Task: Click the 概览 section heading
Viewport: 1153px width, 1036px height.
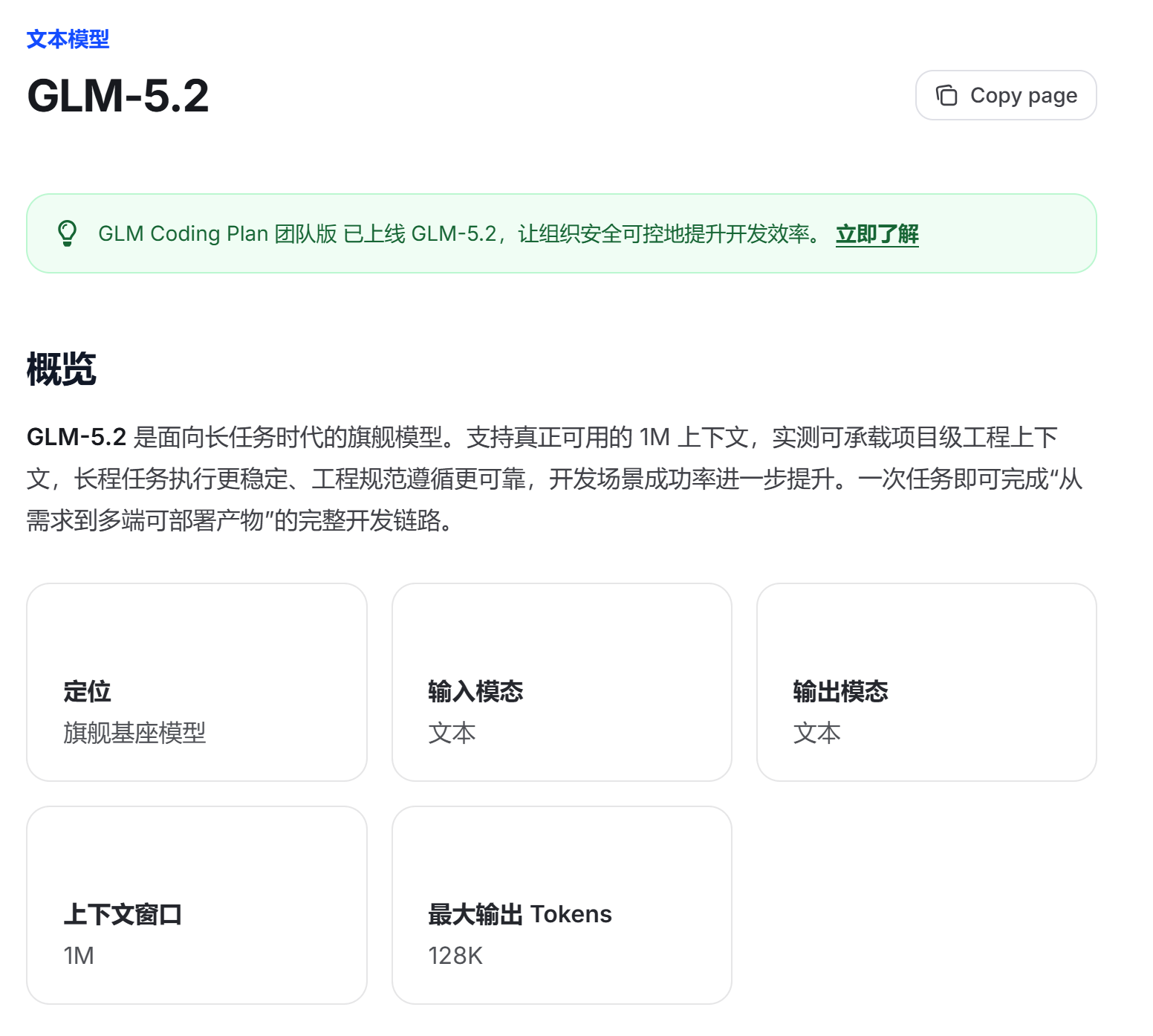Action: [61, 369]
